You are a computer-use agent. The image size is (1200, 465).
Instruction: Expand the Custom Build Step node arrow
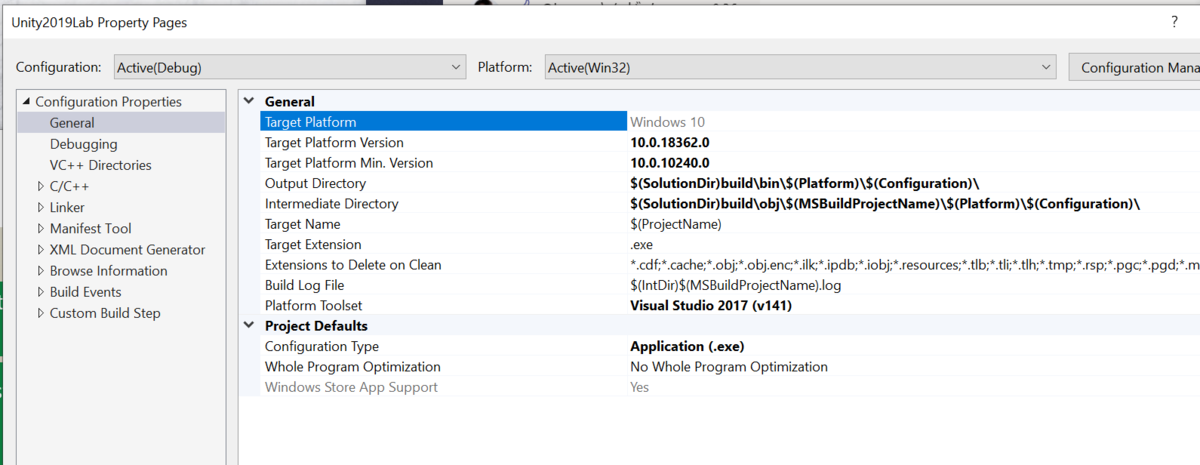click(x=41, y=312)
